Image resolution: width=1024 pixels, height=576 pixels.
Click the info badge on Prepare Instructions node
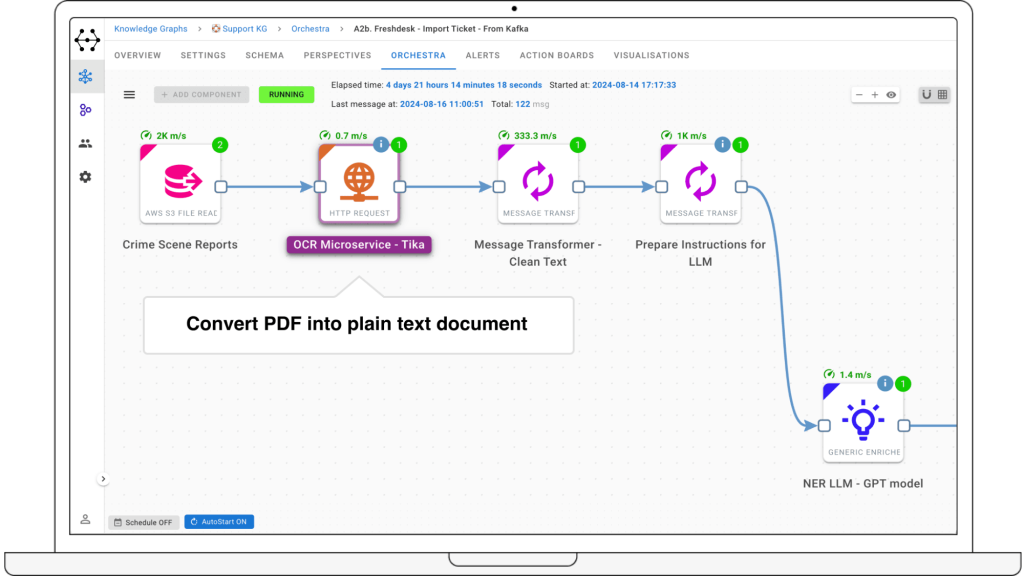click(722, 145)
